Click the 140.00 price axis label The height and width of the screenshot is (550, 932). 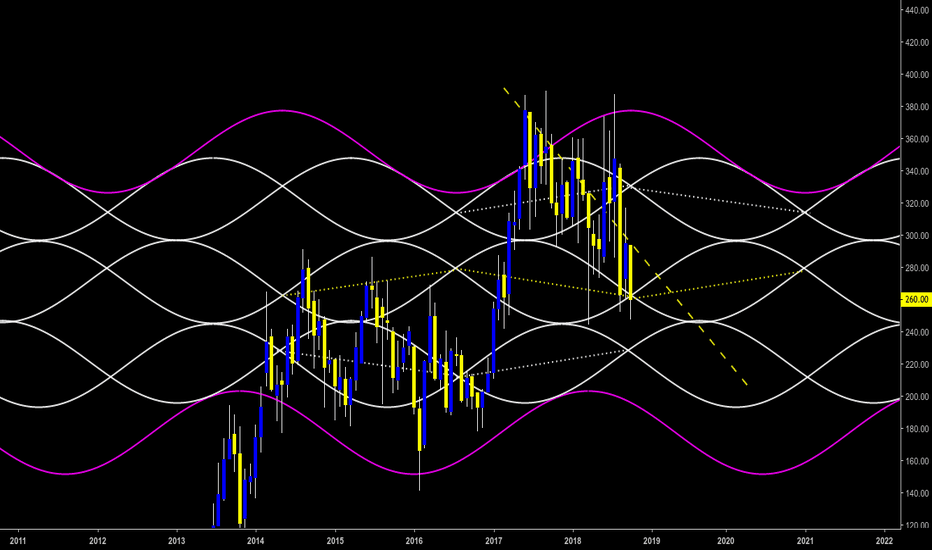point(917,493)
